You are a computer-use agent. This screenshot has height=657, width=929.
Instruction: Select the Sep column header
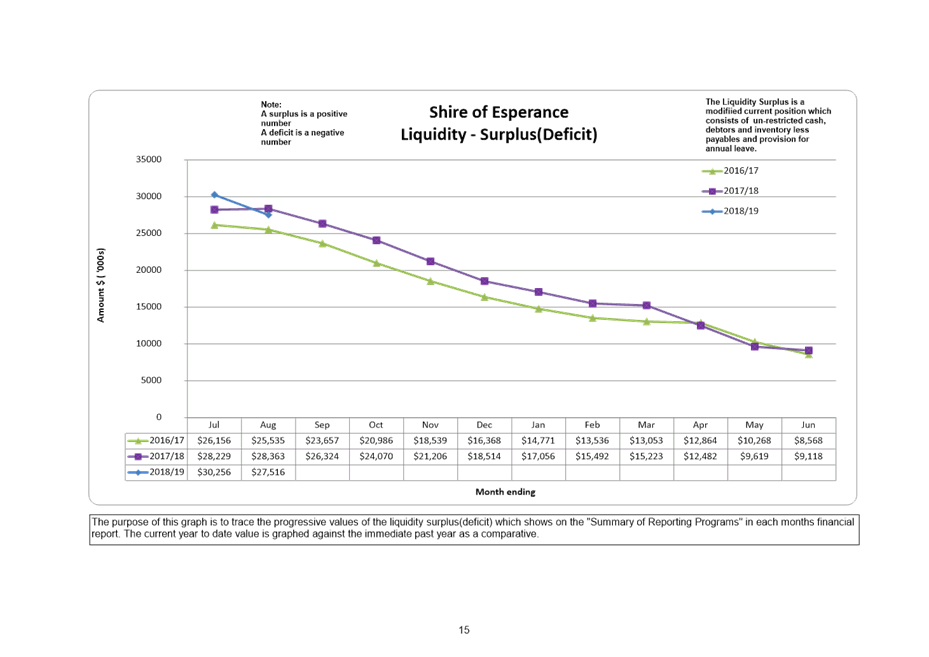[x=322, y=425]
